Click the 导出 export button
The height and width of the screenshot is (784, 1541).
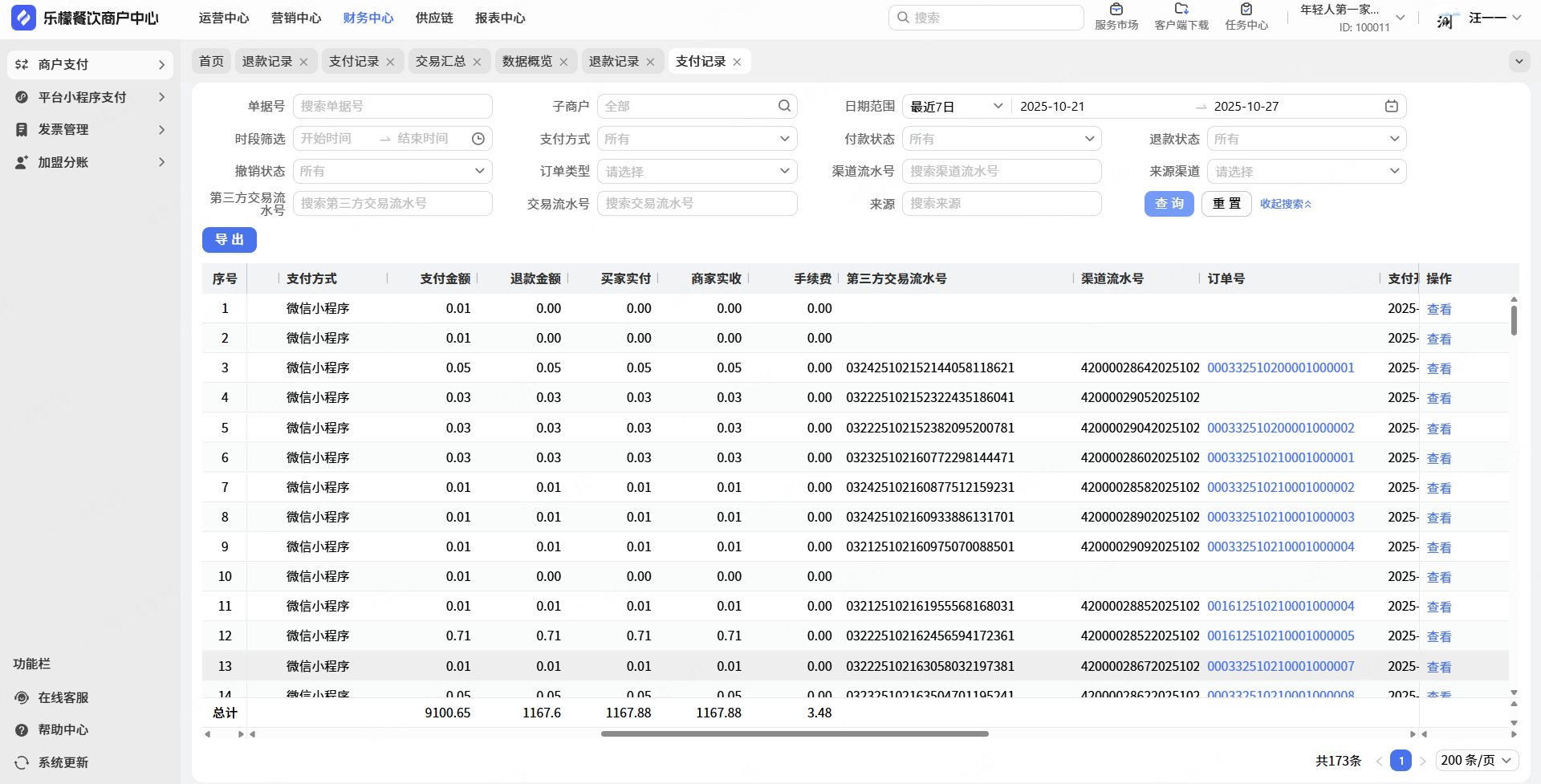(x=230, y=240)
